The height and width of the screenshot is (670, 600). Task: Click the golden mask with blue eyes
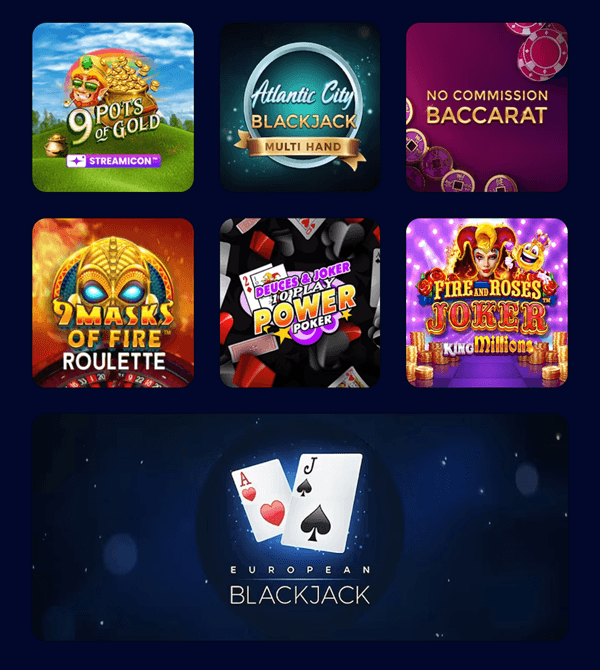pyautogui.click(x=113, y=277)
